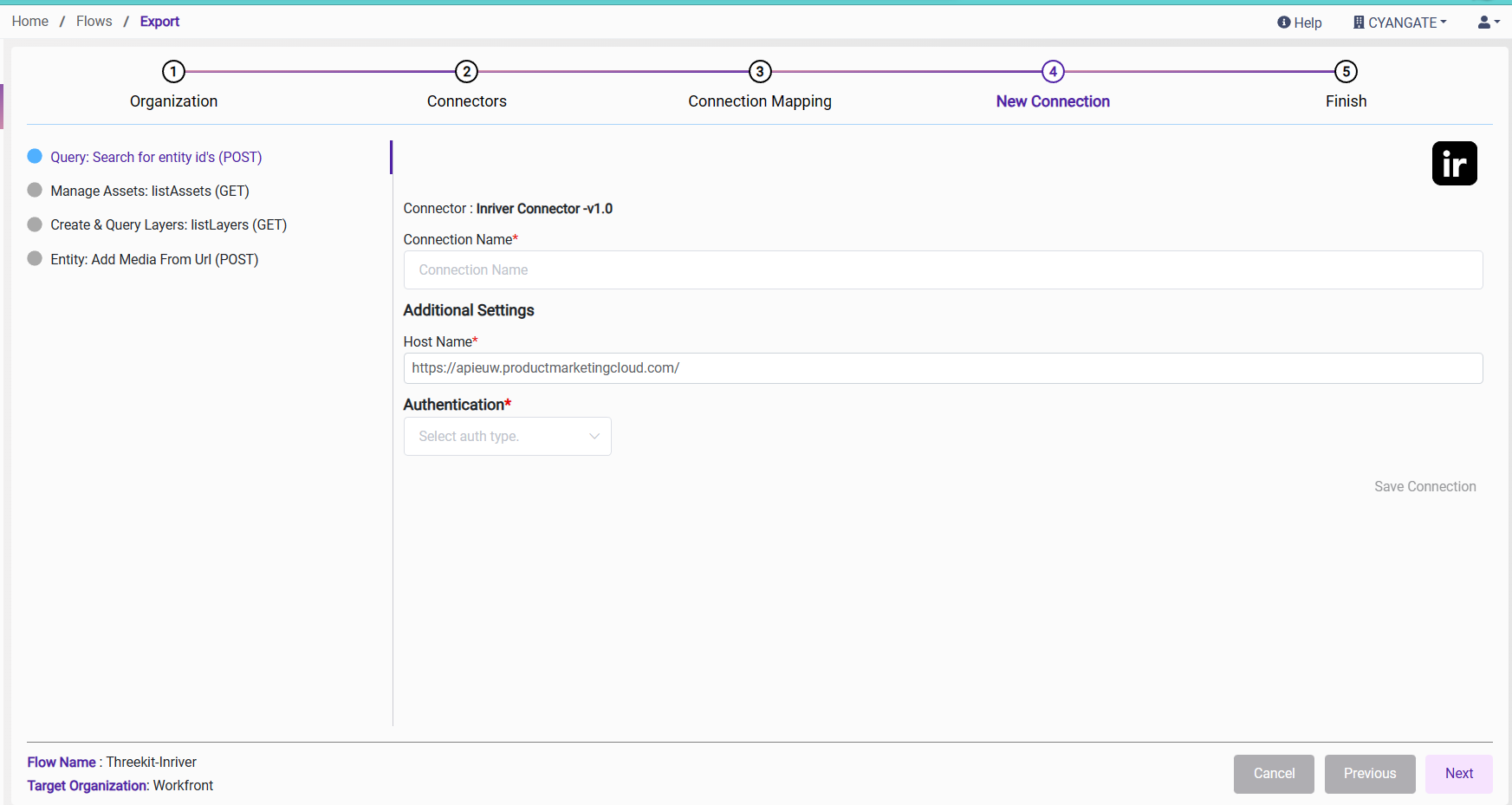
Task: Go to Home breadcrumb
Action: (x=30, y=22)
